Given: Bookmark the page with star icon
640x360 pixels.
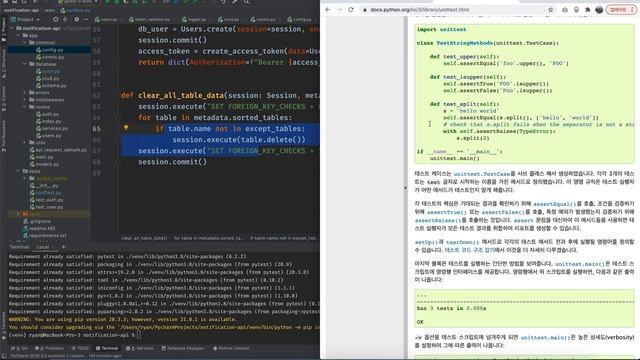Looking at the screenshot, I should [x=550, y=9].
